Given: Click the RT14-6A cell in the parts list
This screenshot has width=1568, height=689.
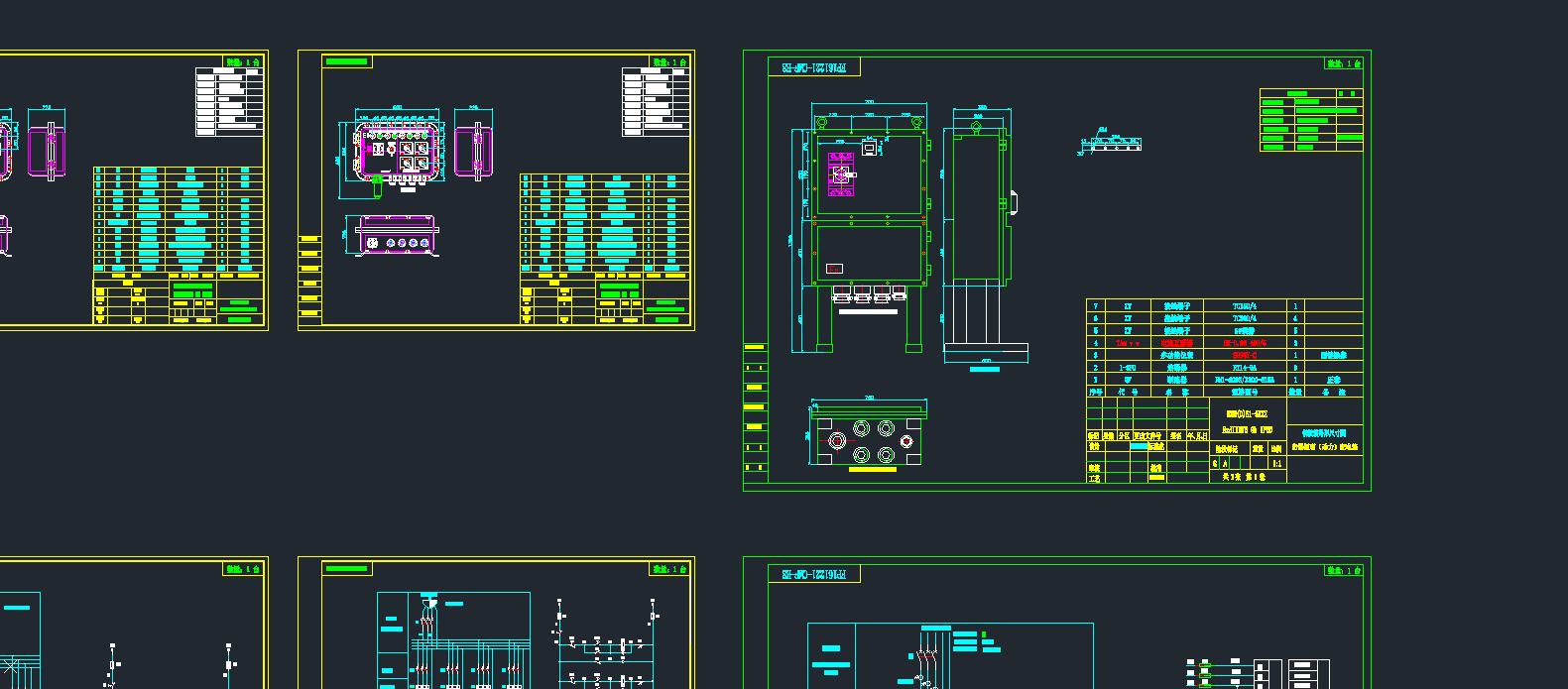Looking at the screenshot, I should [1245, 367].
